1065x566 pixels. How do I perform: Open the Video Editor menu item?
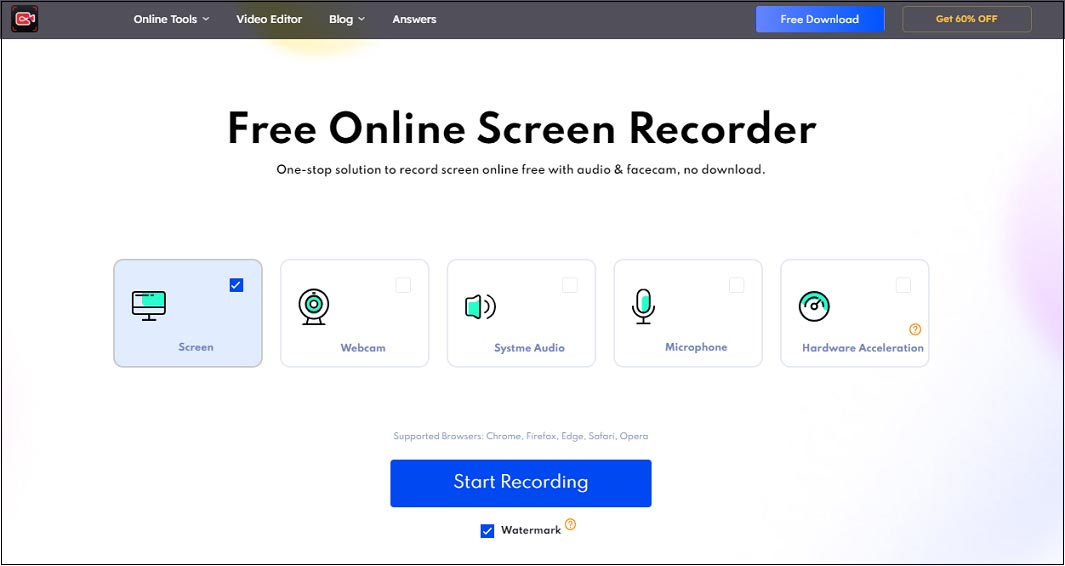tap(269, 19)
